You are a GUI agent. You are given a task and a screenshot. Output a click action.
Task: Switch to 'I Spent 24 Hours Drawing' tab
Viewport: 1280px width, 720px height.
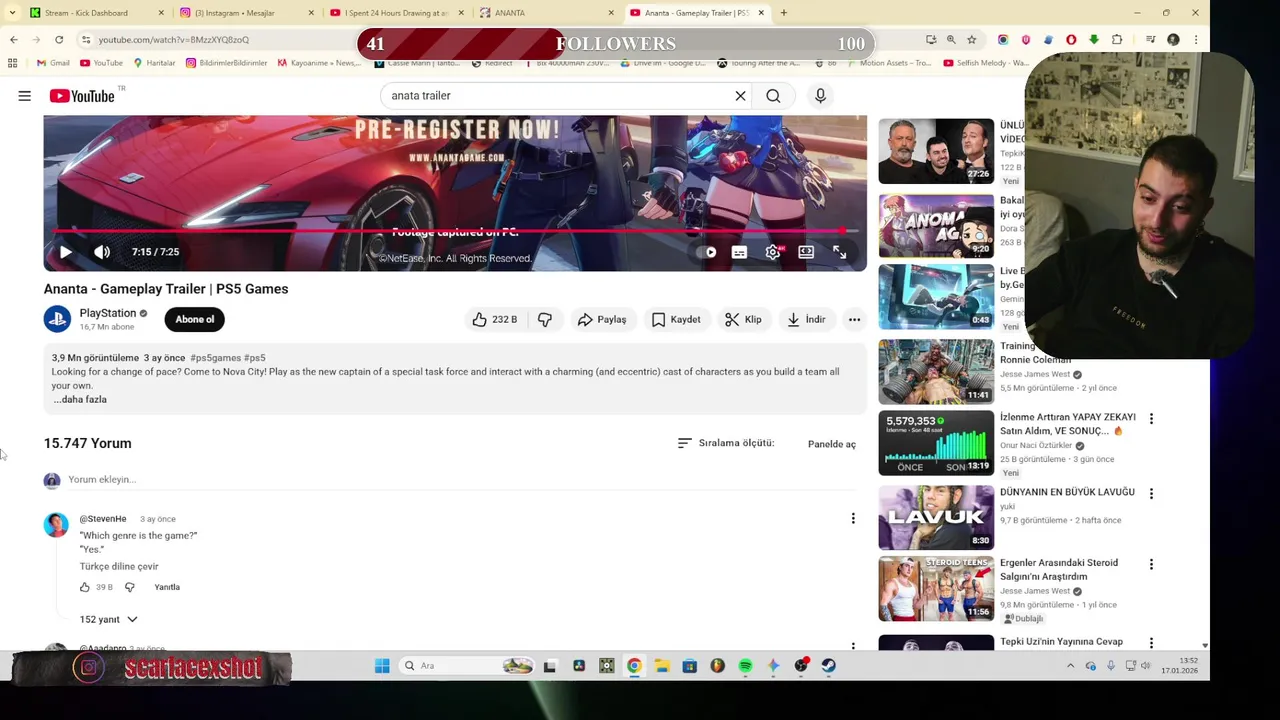pos(396,13)
